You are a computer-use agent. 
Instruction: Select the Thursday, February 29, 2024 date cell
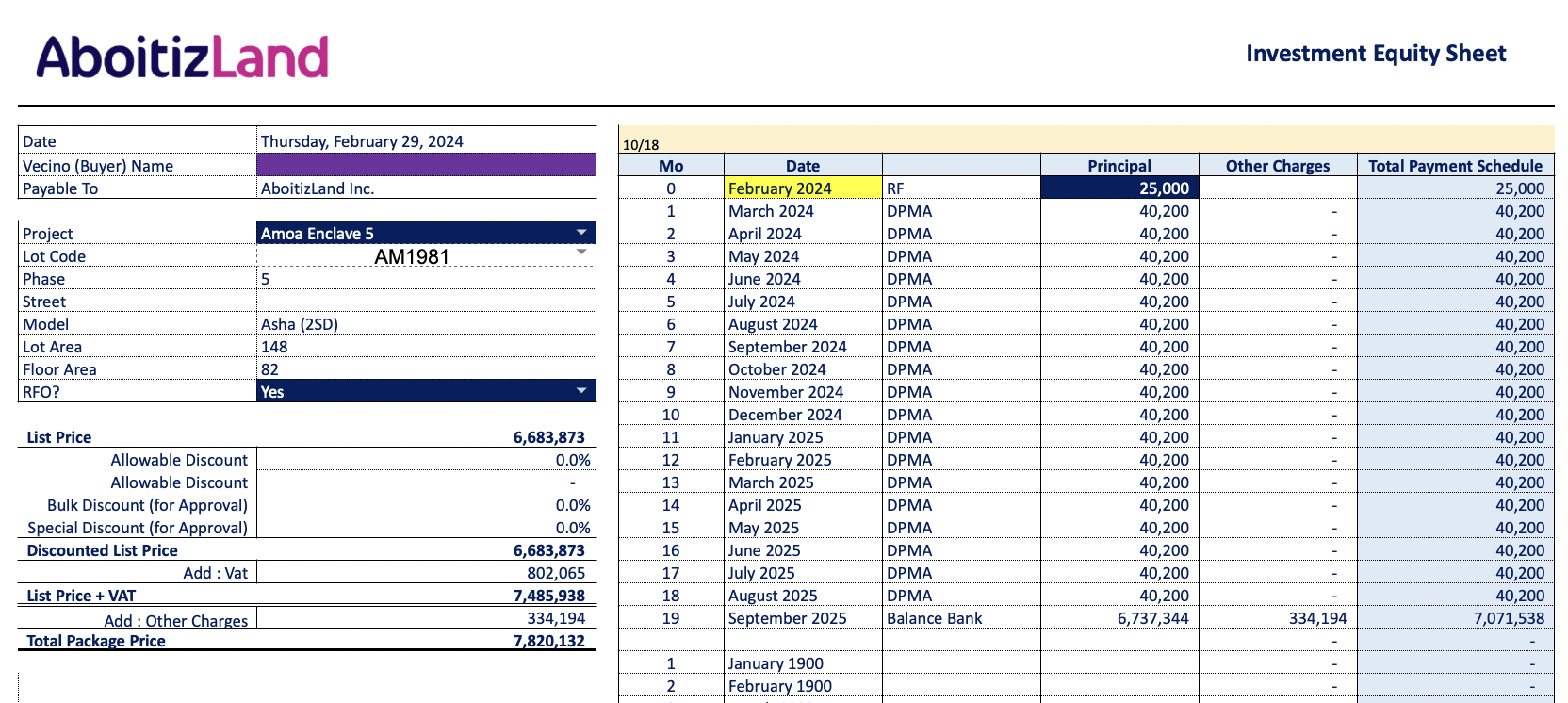pos(426,141)
